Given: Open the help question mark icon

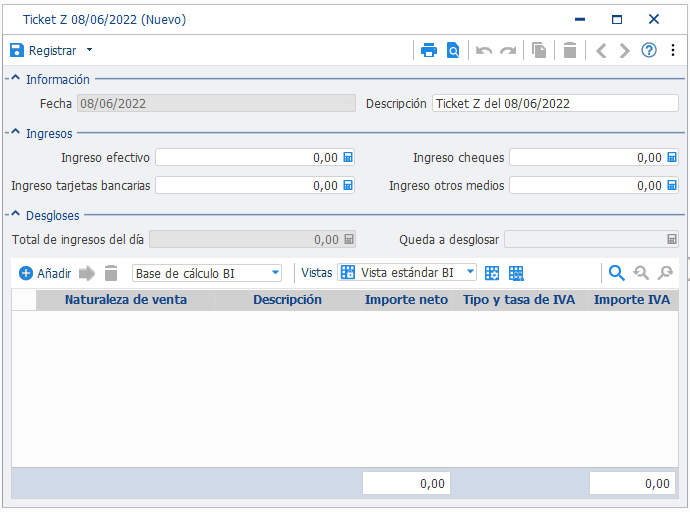Looking at the screenshot, I should (x=649, y=51).
